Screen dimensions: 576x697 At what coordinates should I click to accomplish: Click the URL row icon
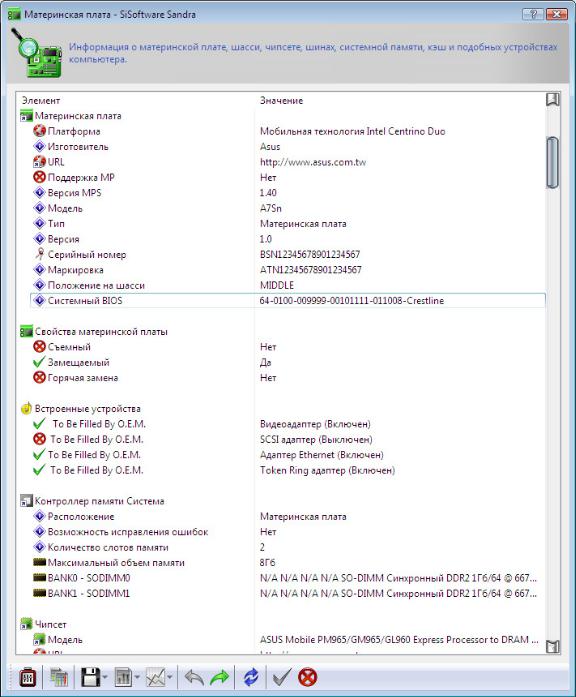coord(40,162)
